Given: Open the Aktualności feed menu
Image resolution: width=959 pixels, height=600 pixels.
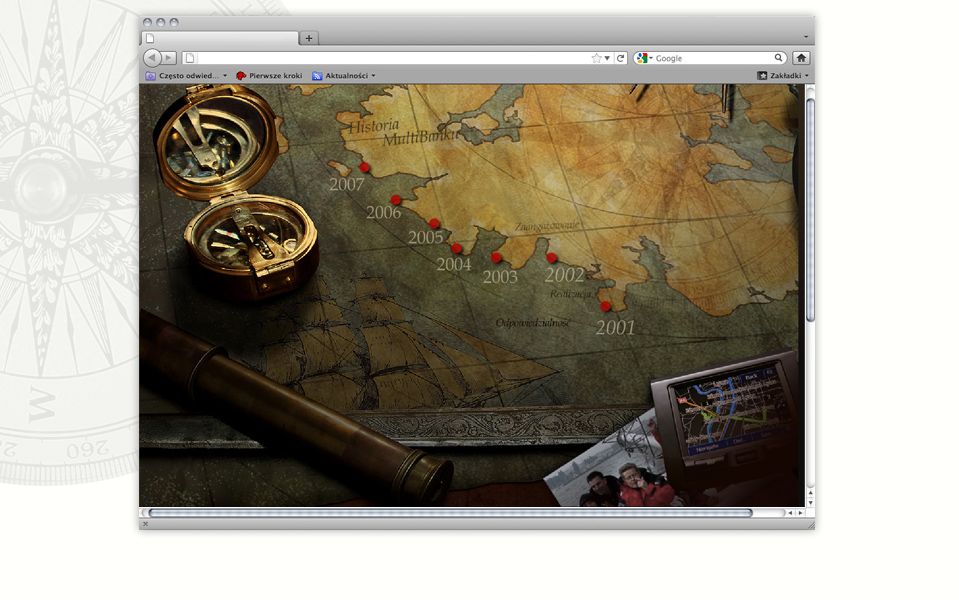Looking at the screenshot, I should click(x=344, y=76).
